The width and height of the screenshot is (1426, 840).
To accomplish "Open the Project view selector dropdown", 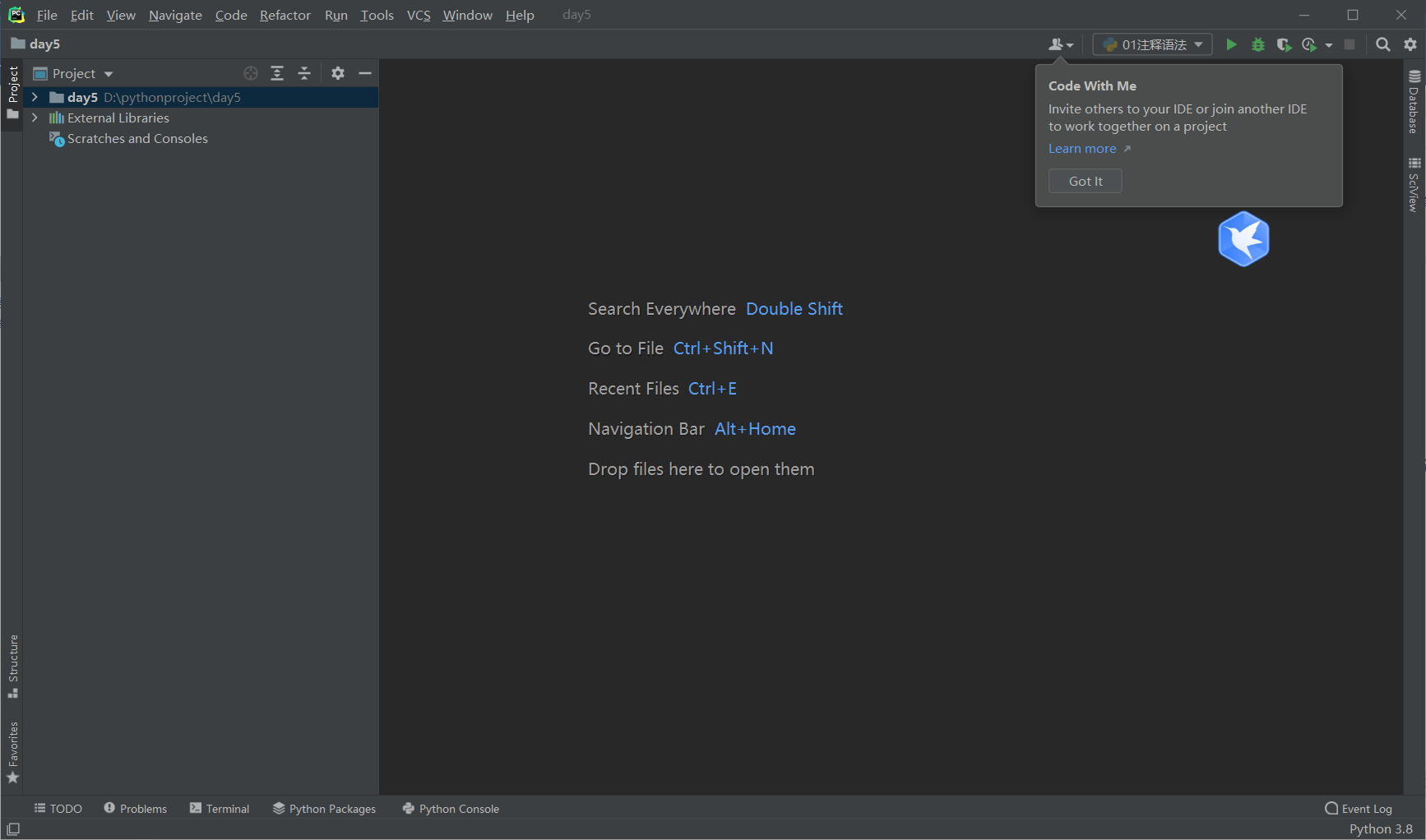I will 73,73.
